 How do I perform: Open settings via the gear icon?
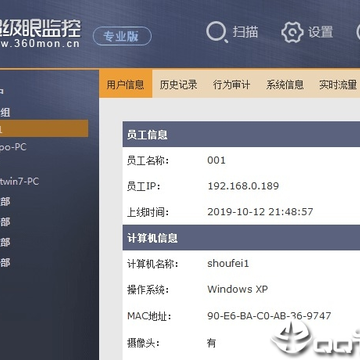(x=292, y=32)
